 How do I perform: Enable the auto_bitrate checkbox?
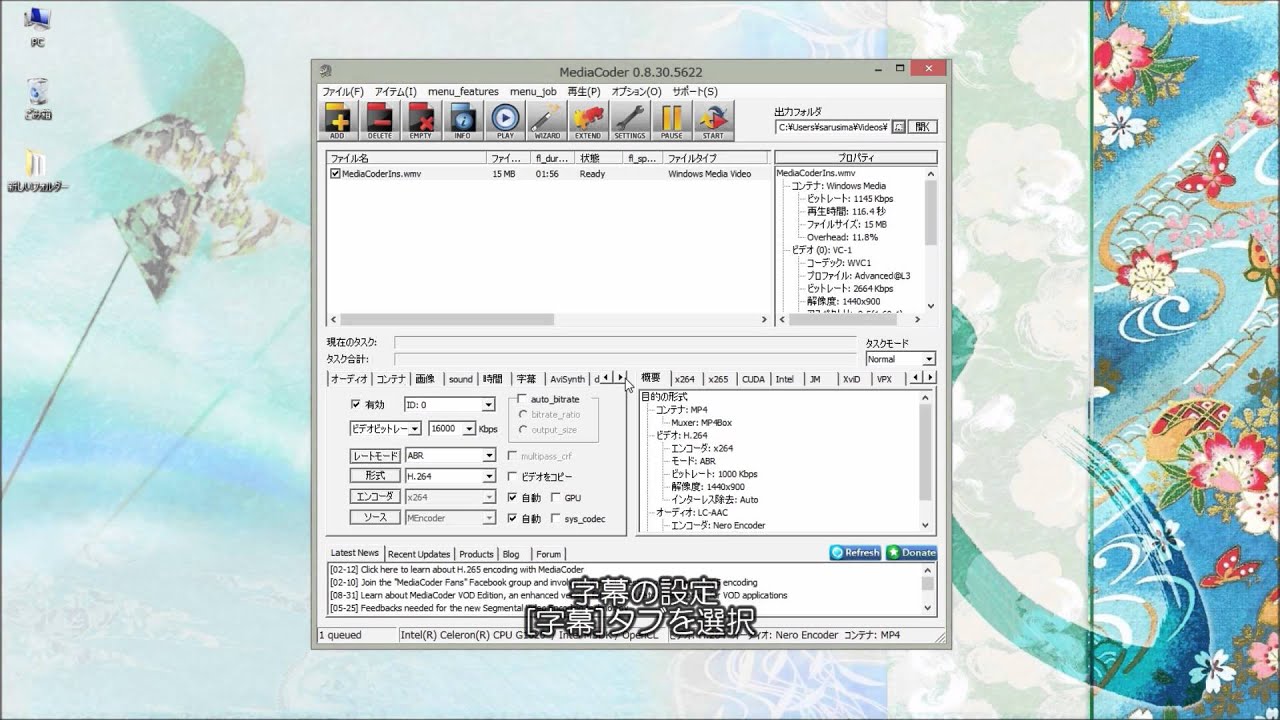[522, 399]
